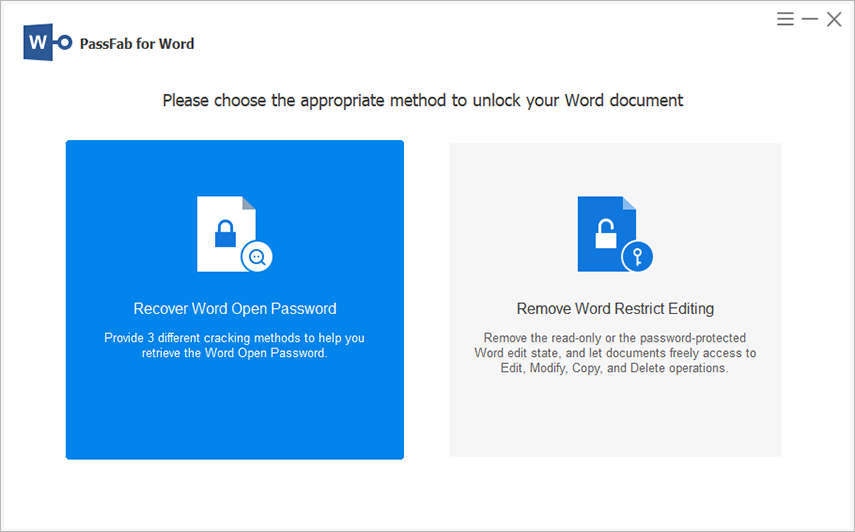This screenshot has width=855, height=532.
Task: Click the unlocked document icon
Action: click(607, 233)
